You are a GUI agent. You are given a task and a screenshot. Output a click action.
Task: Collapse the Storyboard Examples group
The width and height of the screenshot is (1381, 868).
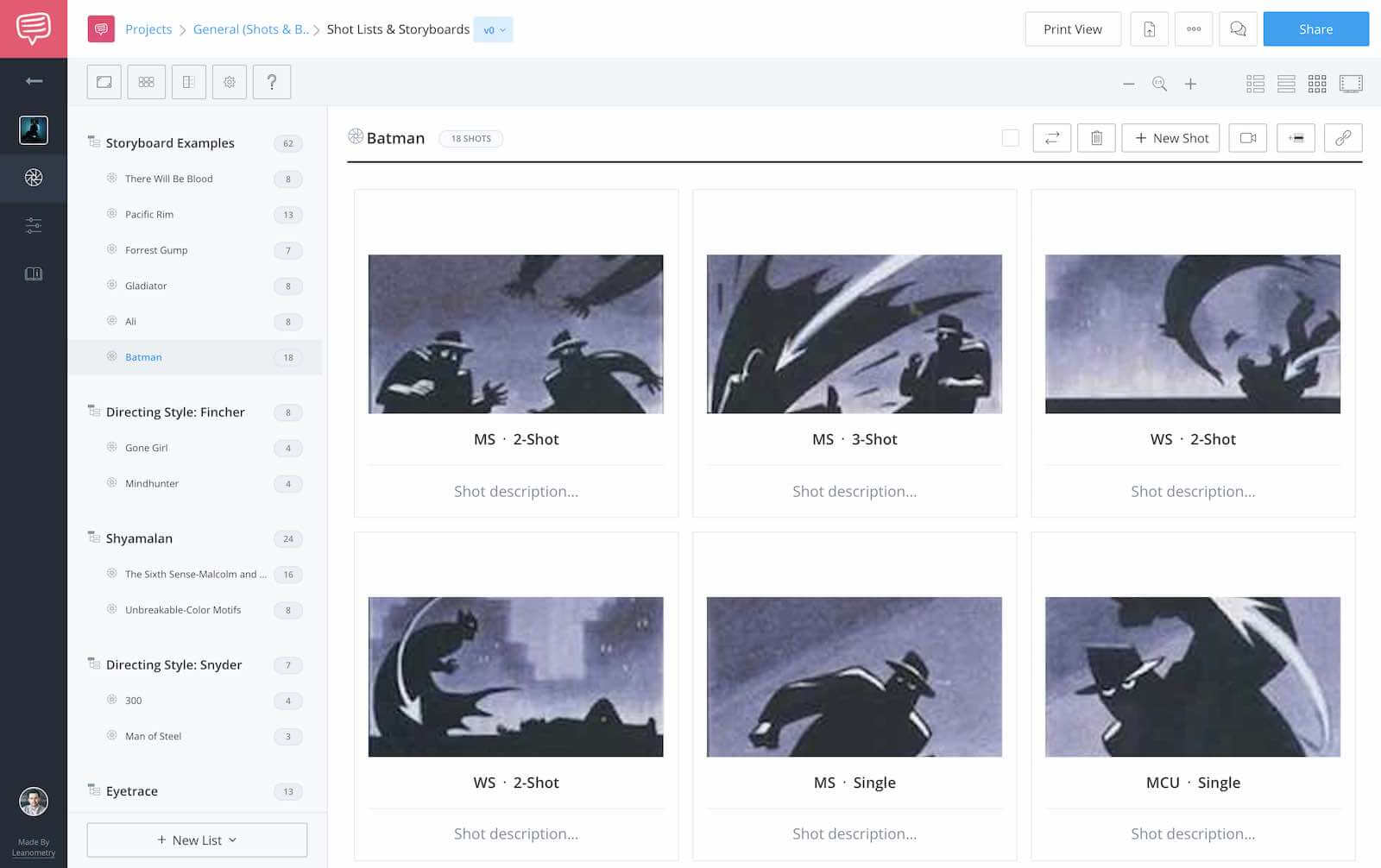click(94, 142)
